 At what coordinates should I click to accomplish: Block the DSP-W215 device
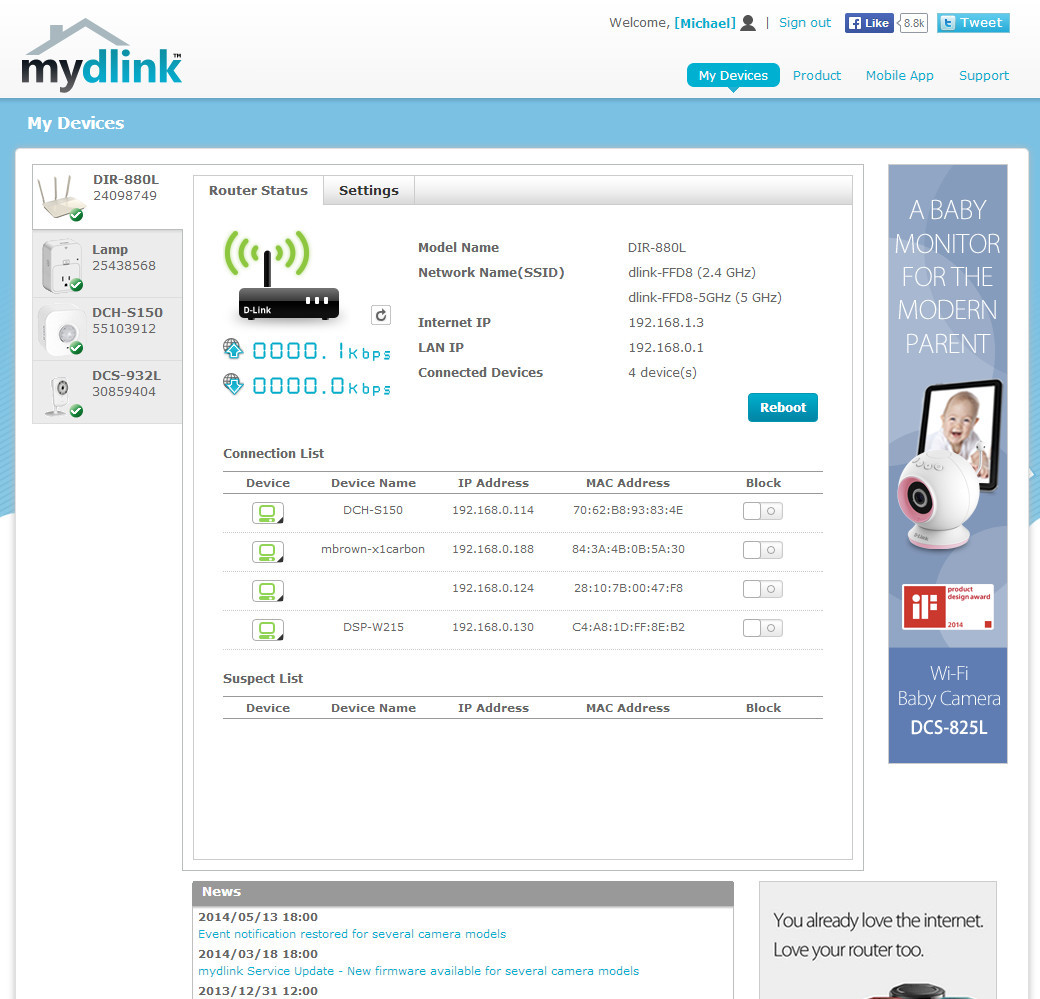tap(763, 628)
